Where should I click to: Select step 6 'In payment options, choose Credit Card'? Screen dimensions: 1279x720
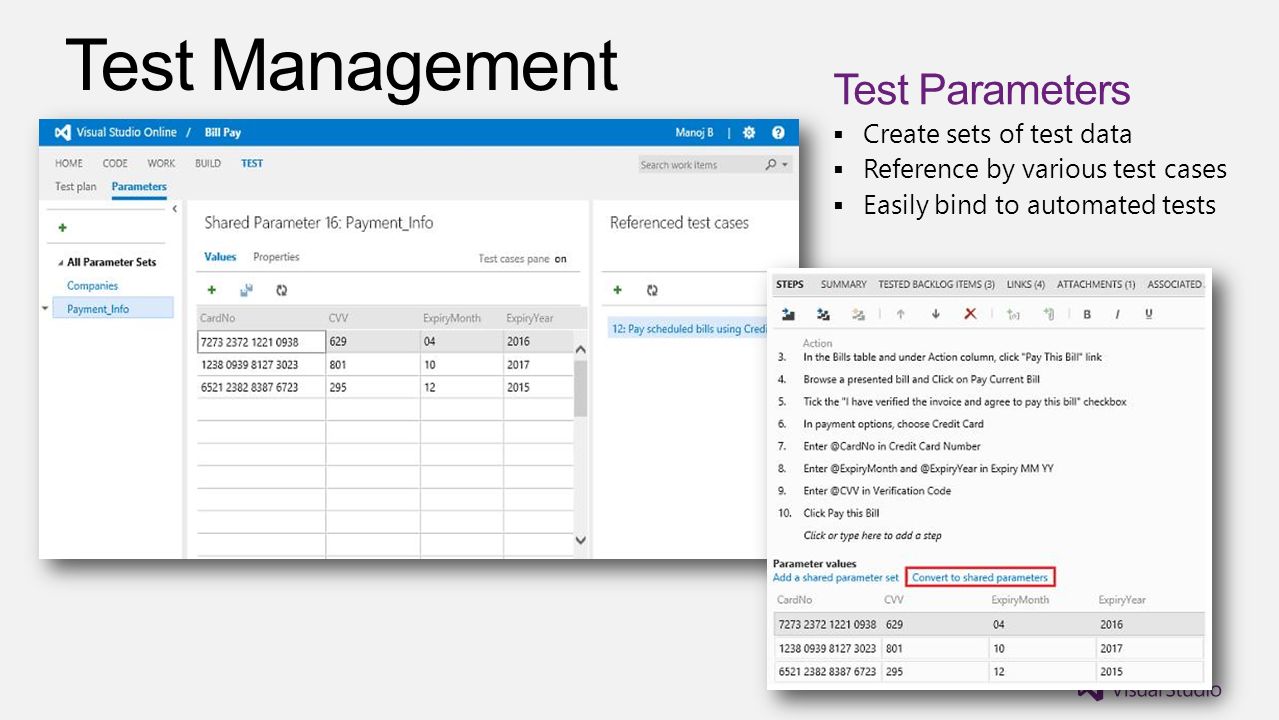click(x=893, y=424)
